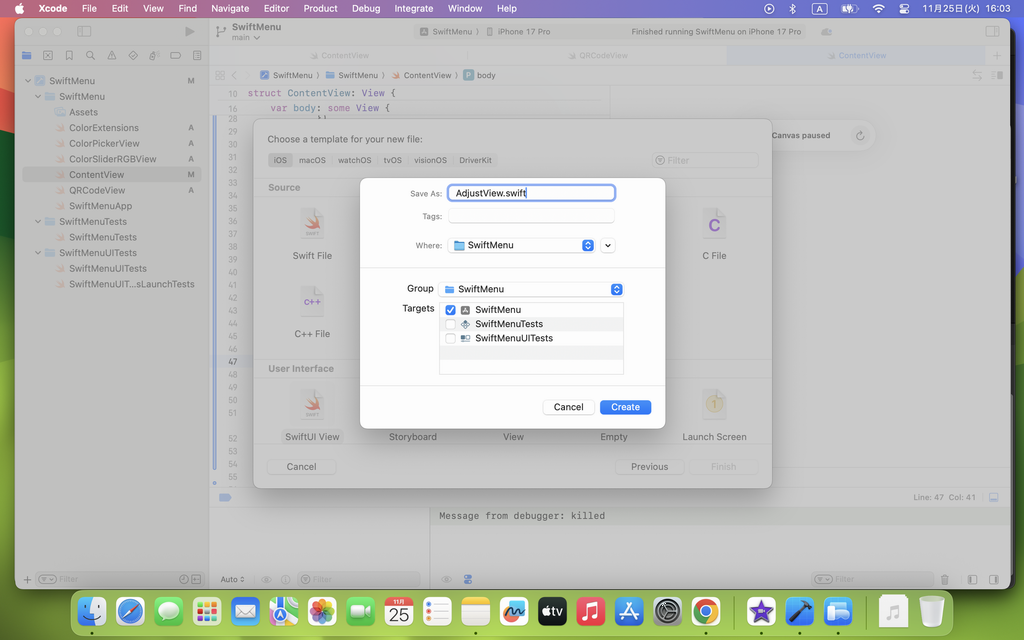The width and height of the screenshot is (1024, 640).
Task: Click the Create button
Action: [625, 407]
